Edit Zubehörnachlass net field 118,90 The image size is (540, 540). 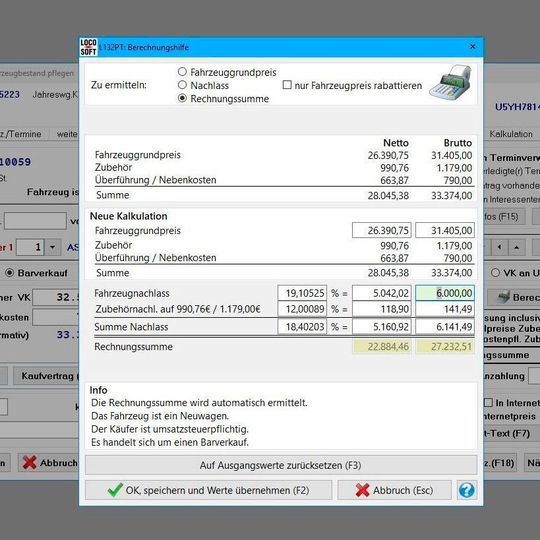point(382,309)
